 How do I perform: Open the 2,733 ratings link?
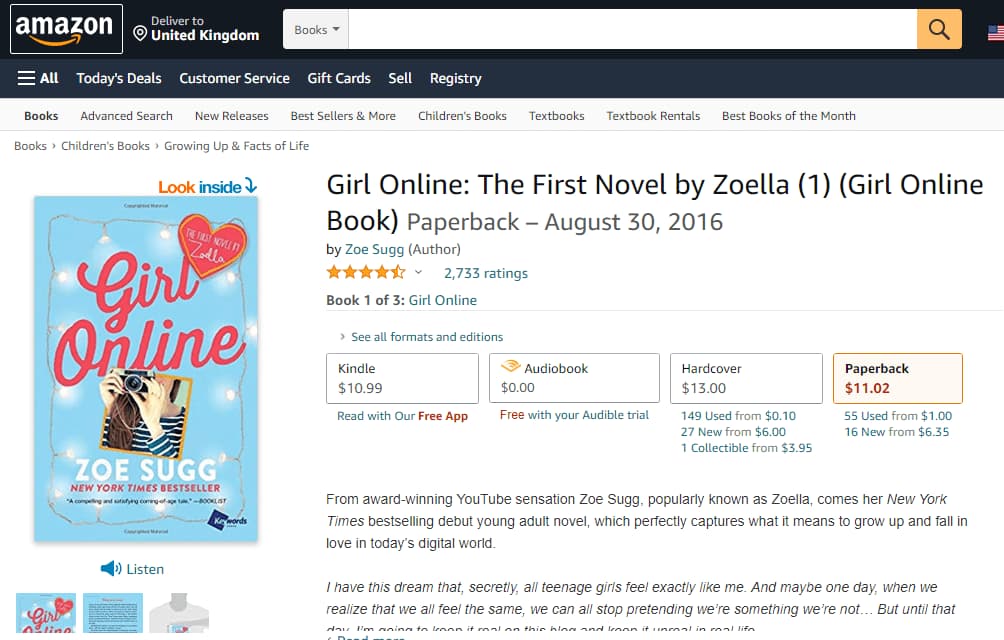(485, 273)
